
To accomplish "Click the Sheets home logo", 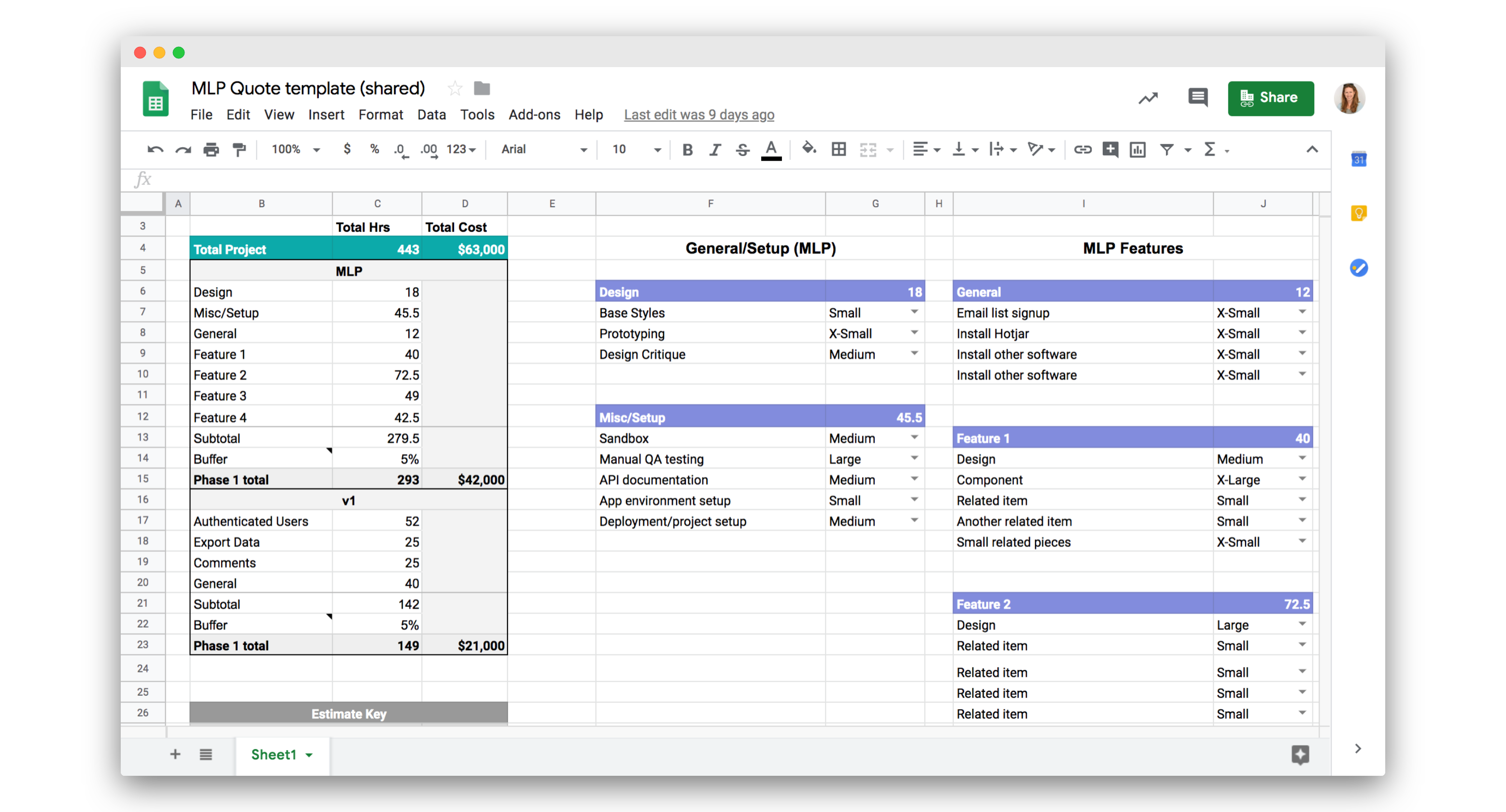I will 156,98.
